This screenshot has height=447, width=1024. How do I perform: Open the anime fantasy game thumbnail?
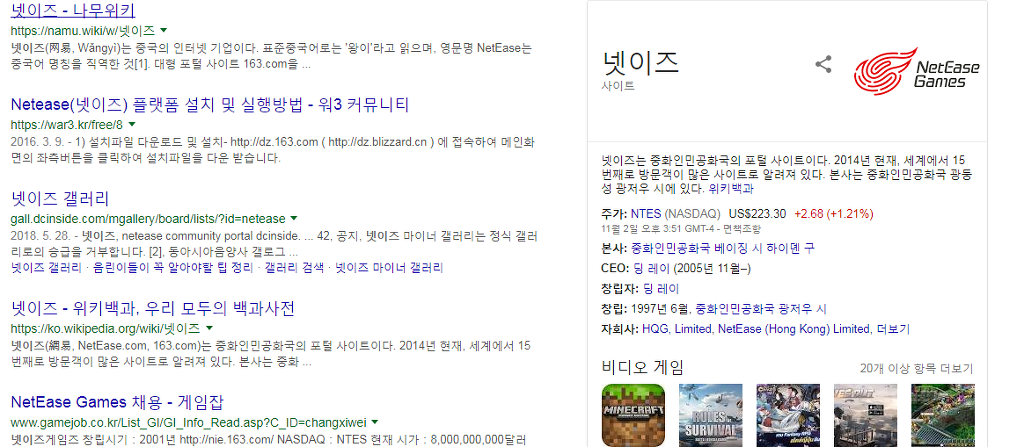coord(788,416)
